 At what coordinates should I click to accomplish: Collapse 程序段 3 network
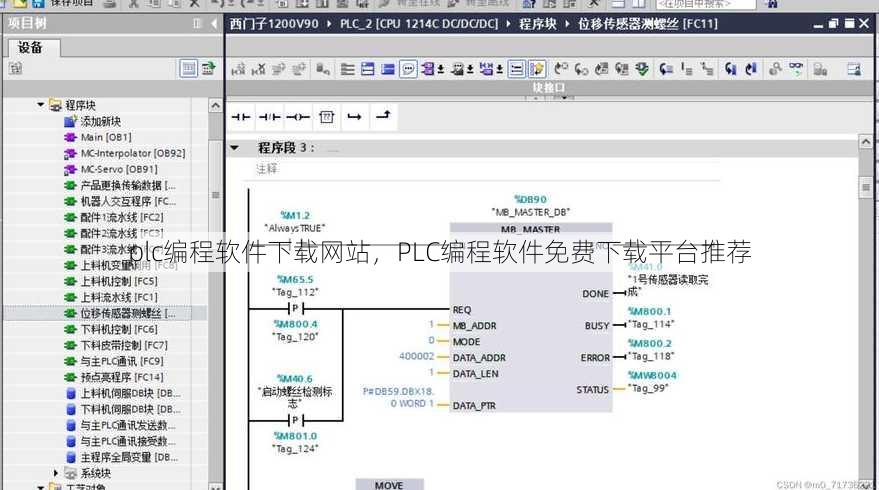[x=235, y=148]
